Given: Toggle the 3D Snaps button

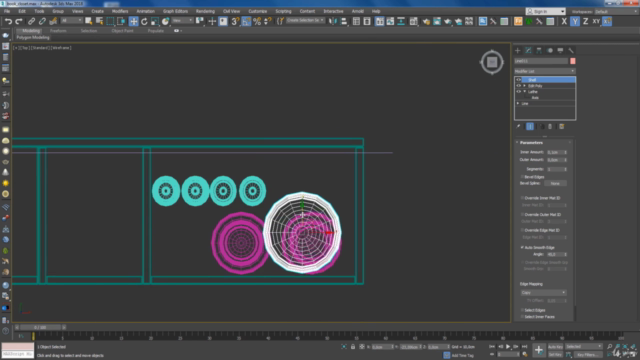Looking at the screenshot, I should tap(235, 21).
